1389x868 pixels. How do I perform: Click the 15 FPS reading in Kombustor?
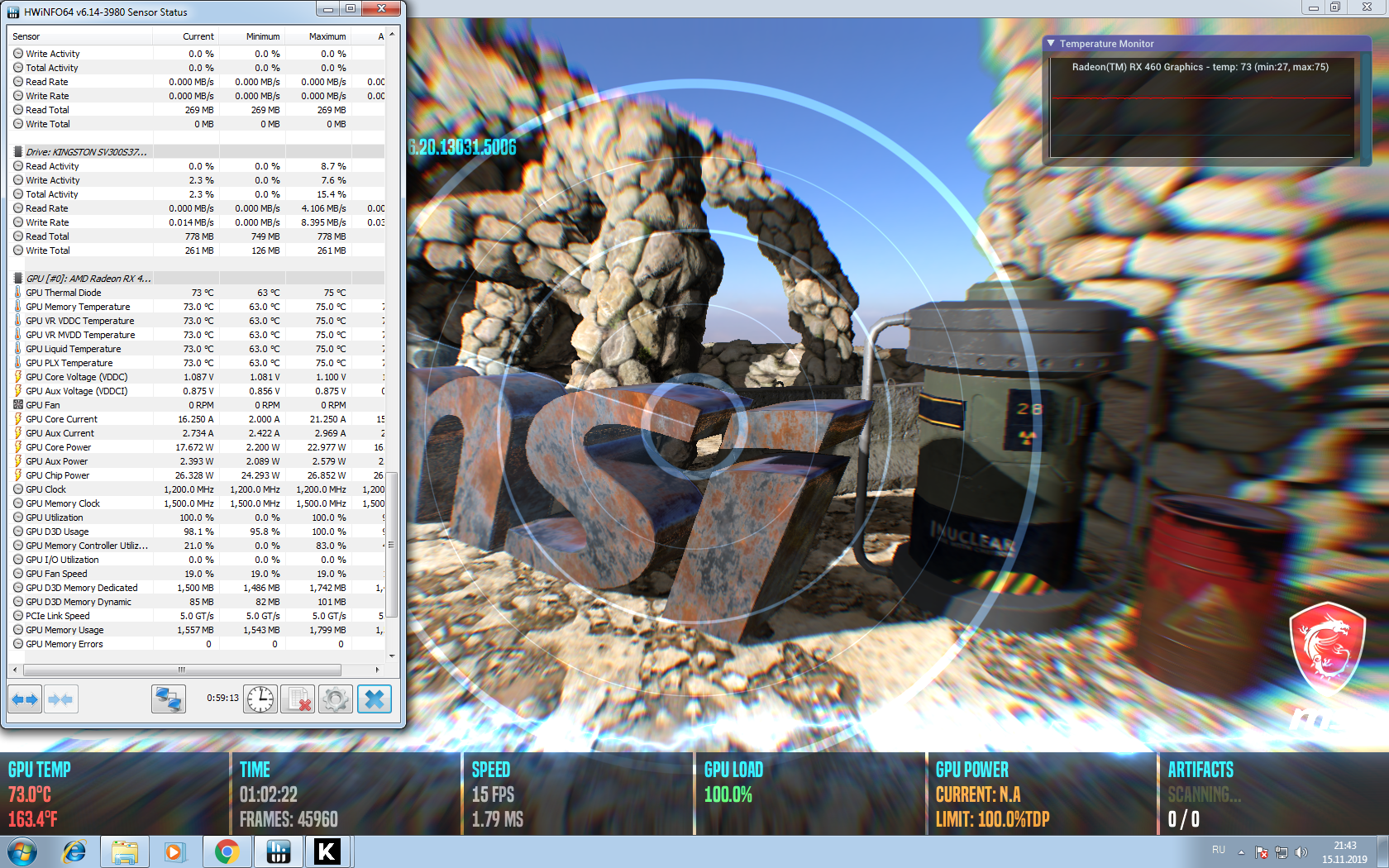coord(493,794)
